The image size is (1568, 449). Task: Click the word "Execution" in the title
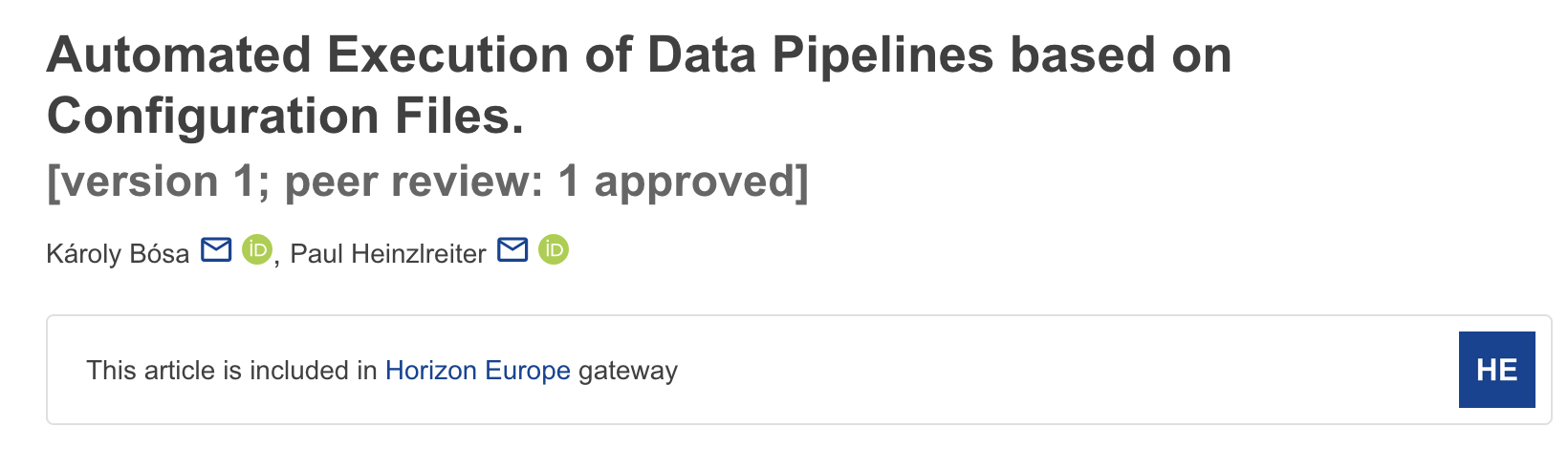click(x=447, y=55)
